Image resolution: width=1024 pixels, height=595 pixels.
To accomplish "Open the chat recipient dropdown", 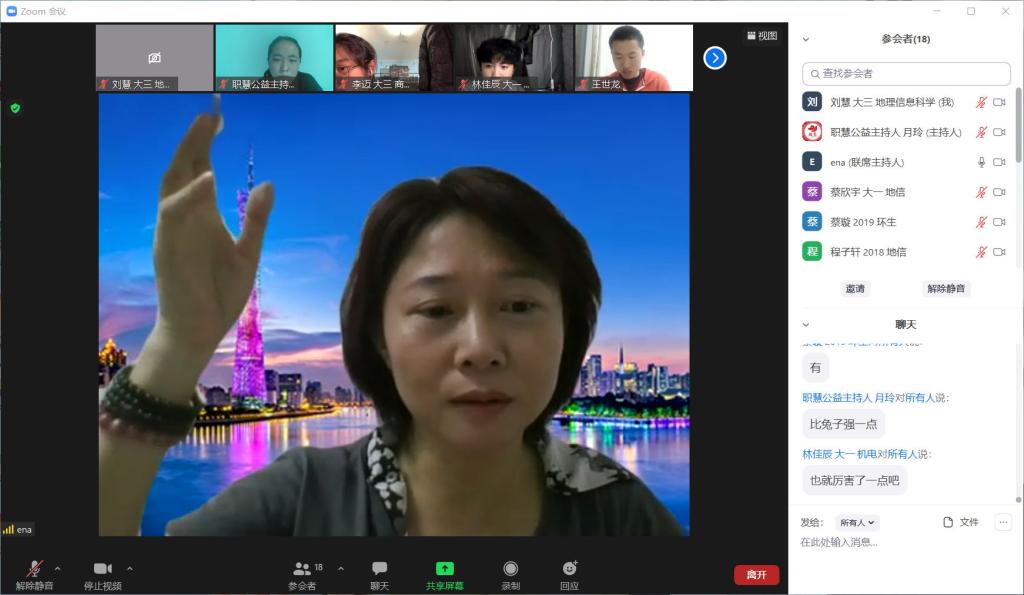I will pos(857,522).
